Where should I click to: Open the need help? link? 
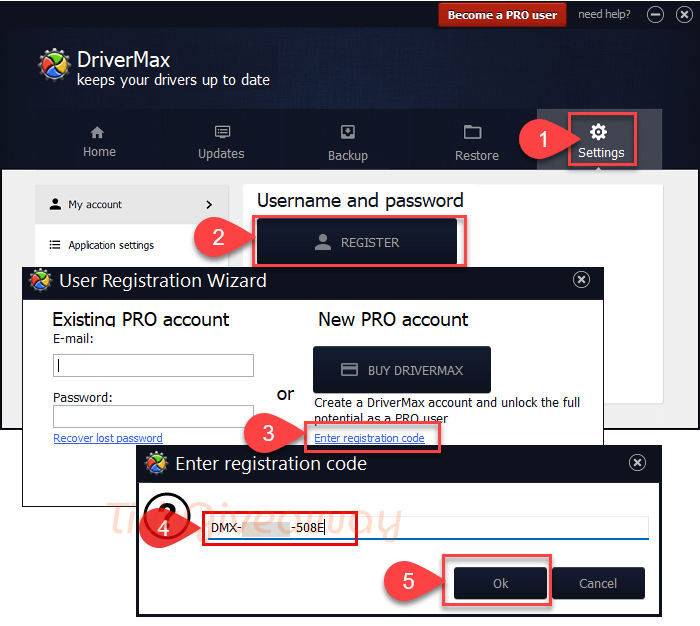604,14
